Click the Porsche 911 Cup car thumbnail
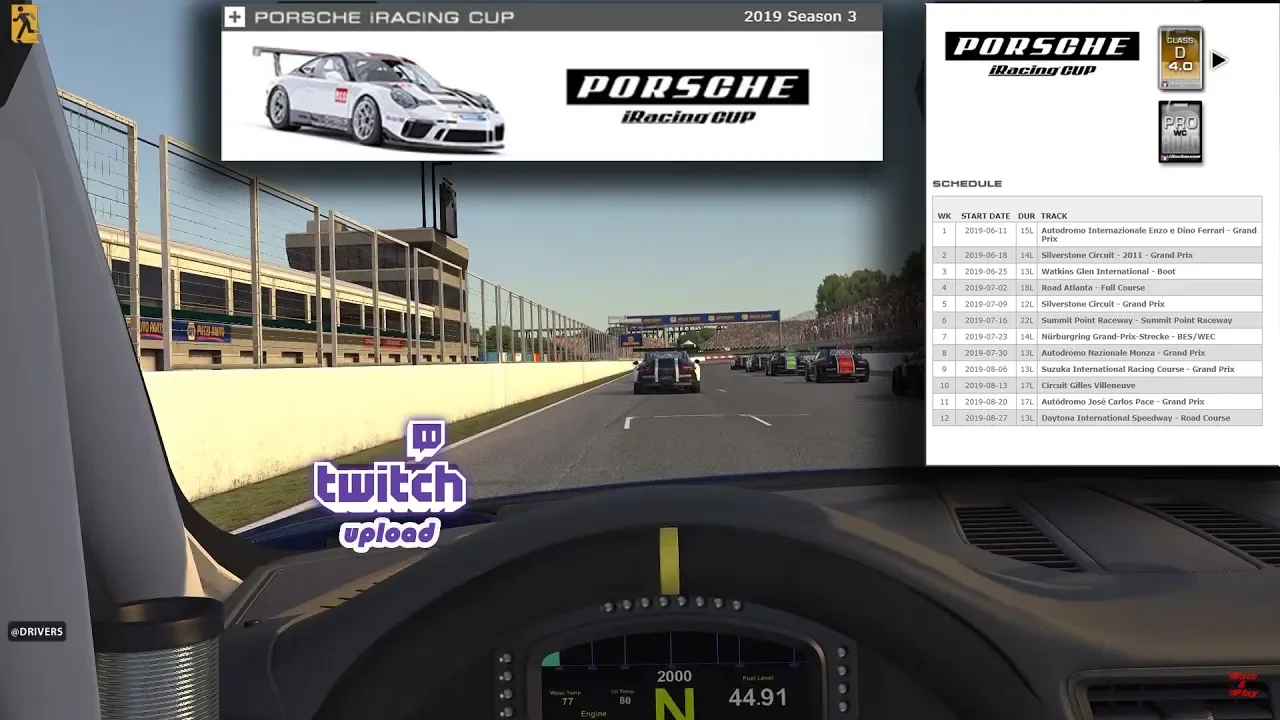 pyautogui.click(x=379, y=97)
